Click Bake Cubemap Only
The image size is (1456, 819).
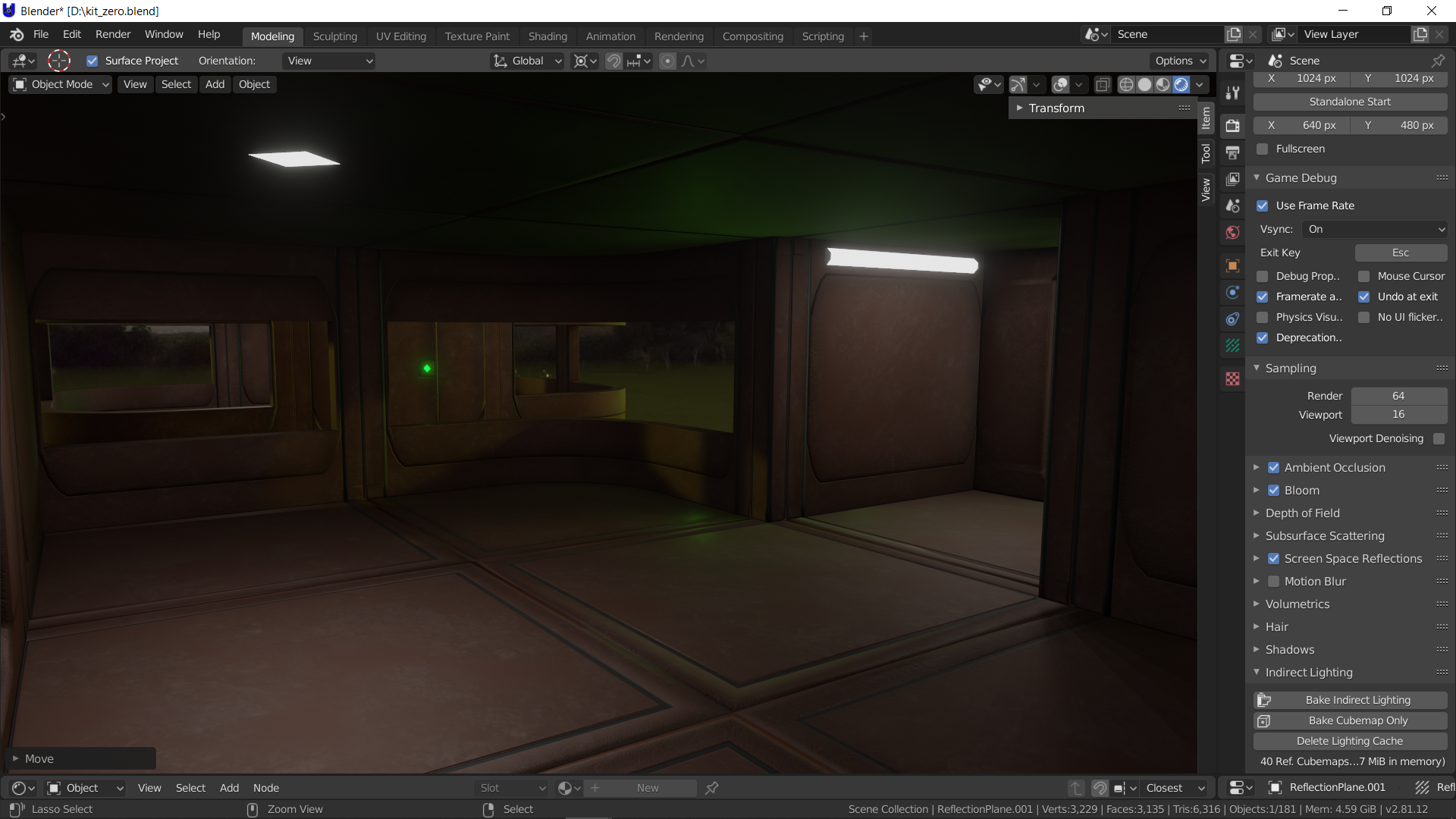tap(1350, 720)
